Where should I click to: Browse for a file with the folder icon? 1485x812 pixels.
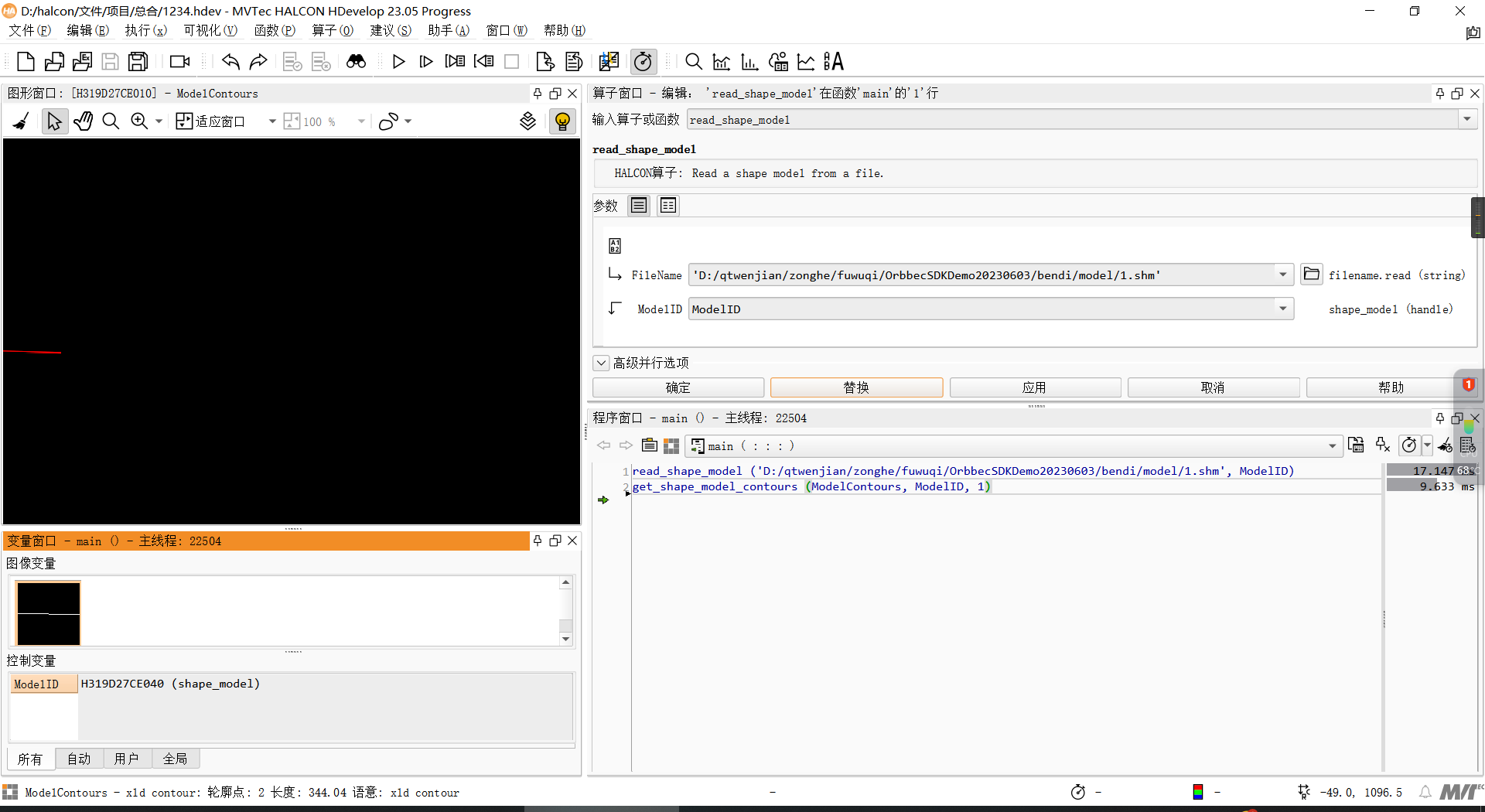click(x=1311, y=275)
